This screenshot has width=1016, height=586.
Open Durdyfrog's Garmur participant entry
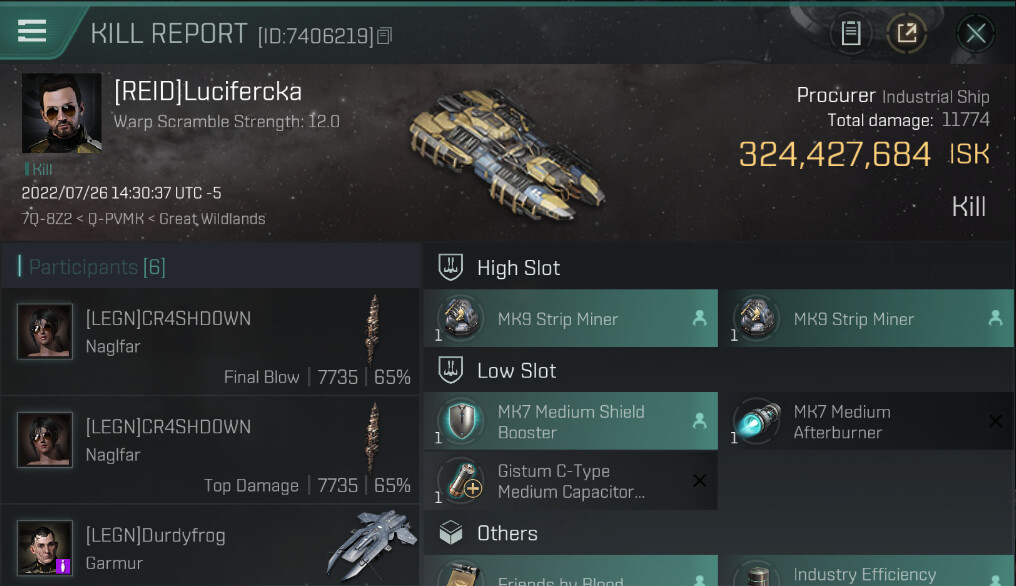click(x=211, y=546)
